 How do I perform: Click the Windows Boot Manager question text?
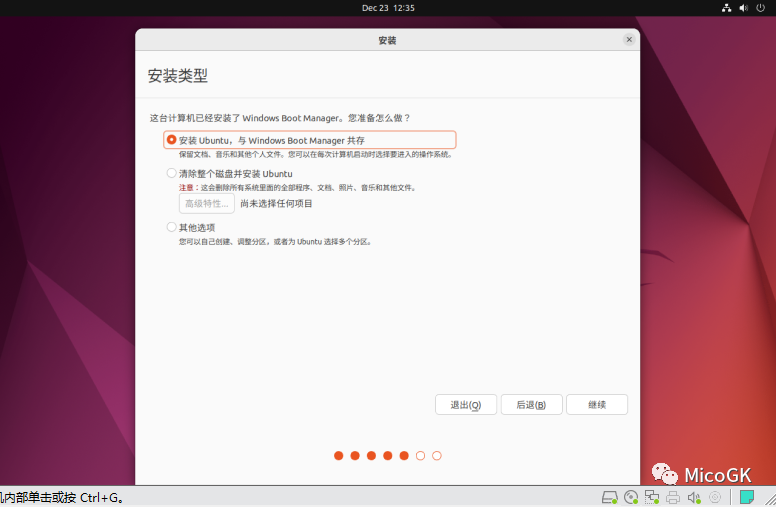click(x=280, y=118)
